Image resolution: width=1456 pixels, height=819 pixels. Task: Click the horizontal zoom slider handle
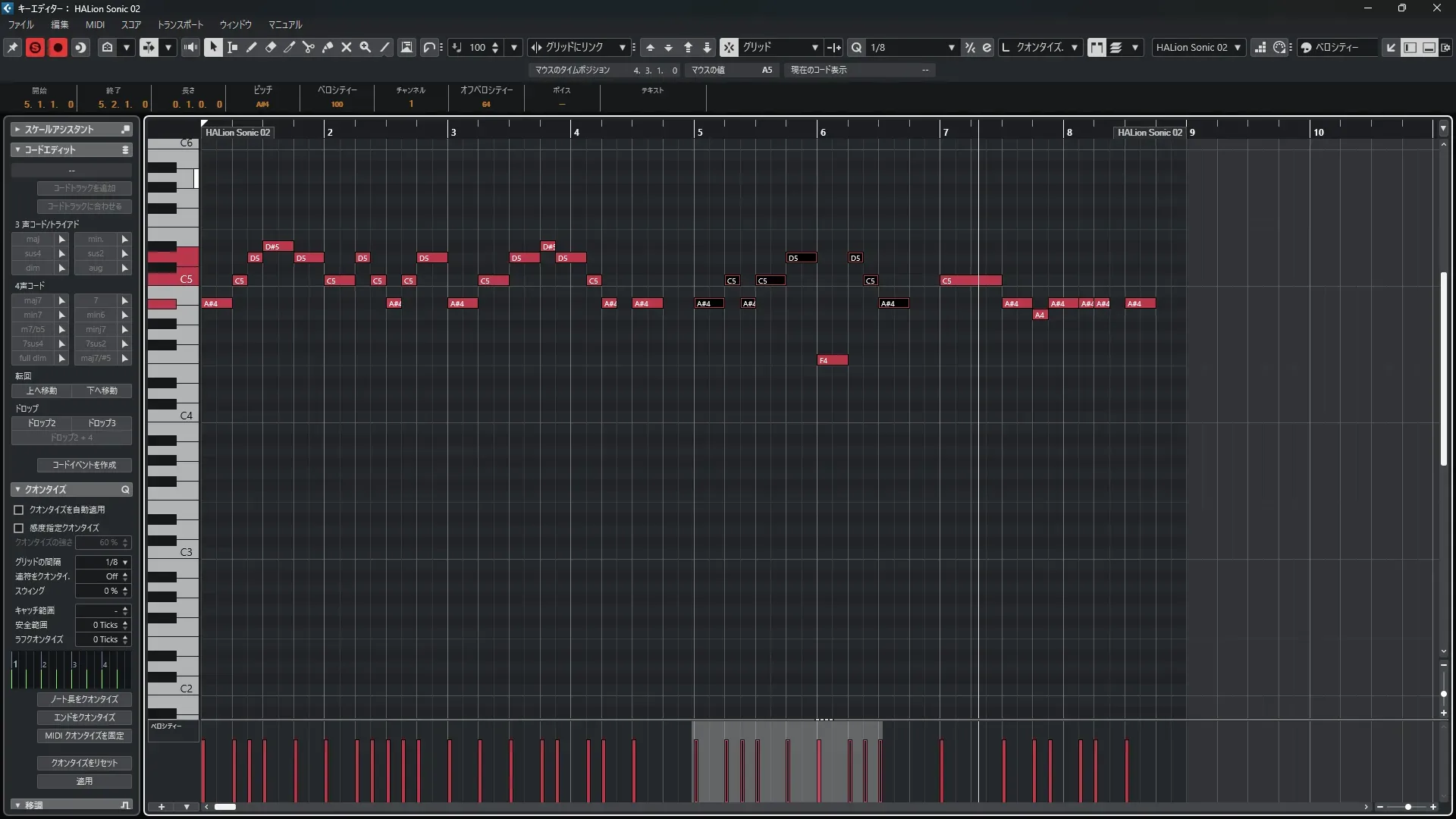[1408, 807]
